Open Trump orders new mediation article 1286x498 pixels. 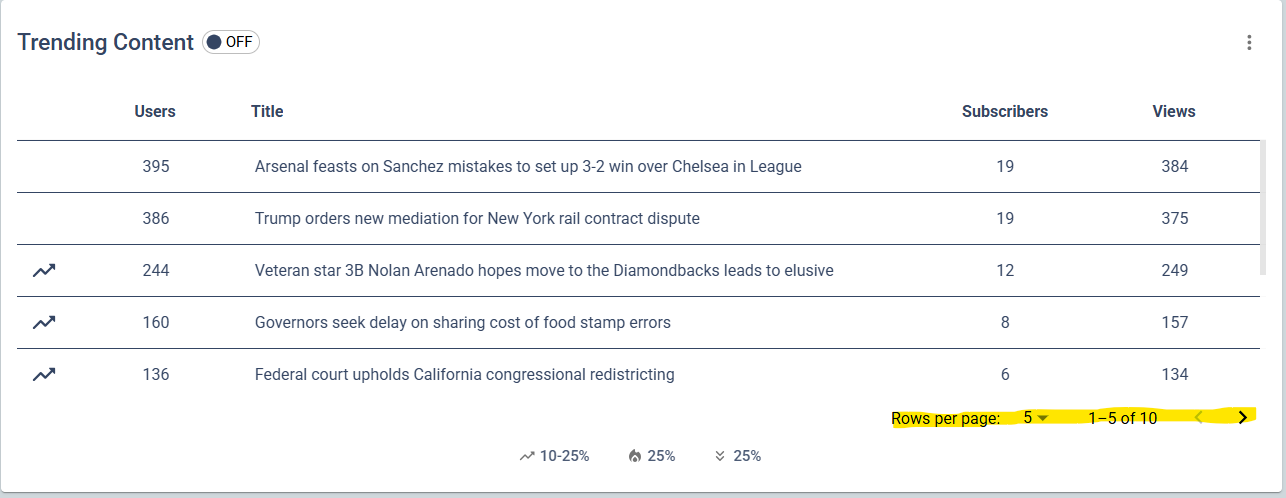(477, 219)
